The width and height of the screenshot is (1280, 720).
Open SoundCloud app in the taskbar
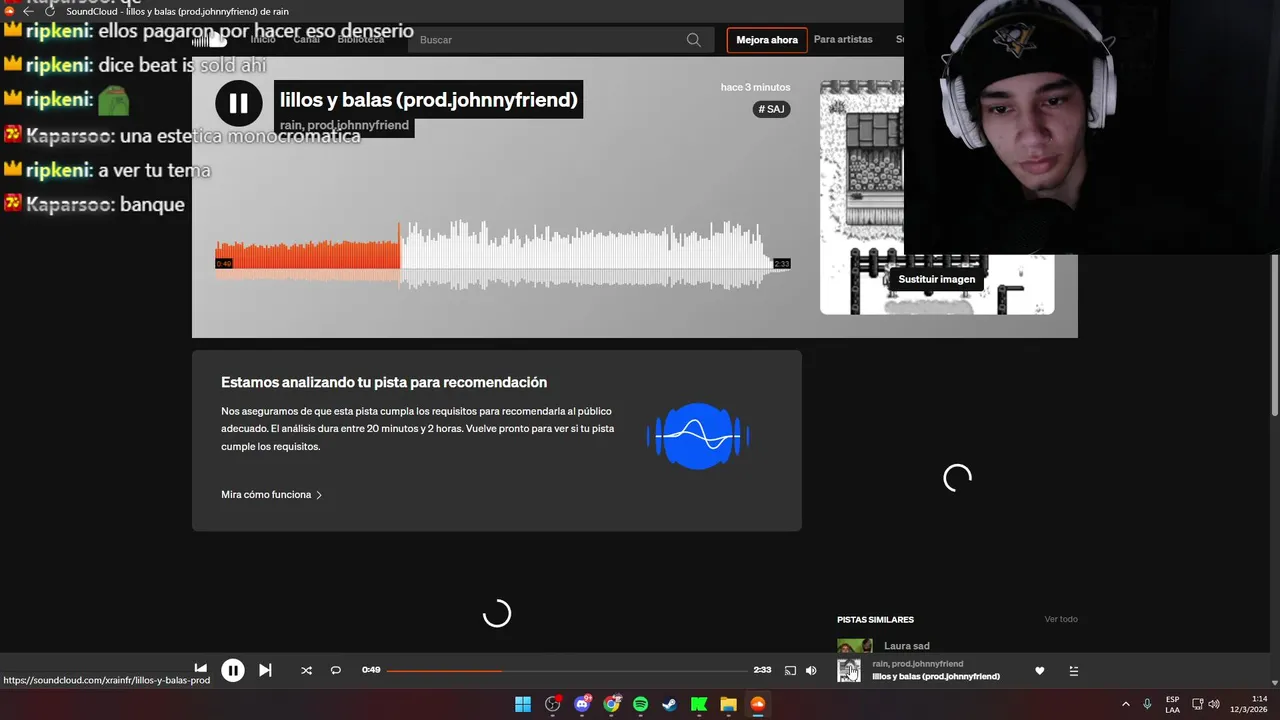tap(758, 704)
